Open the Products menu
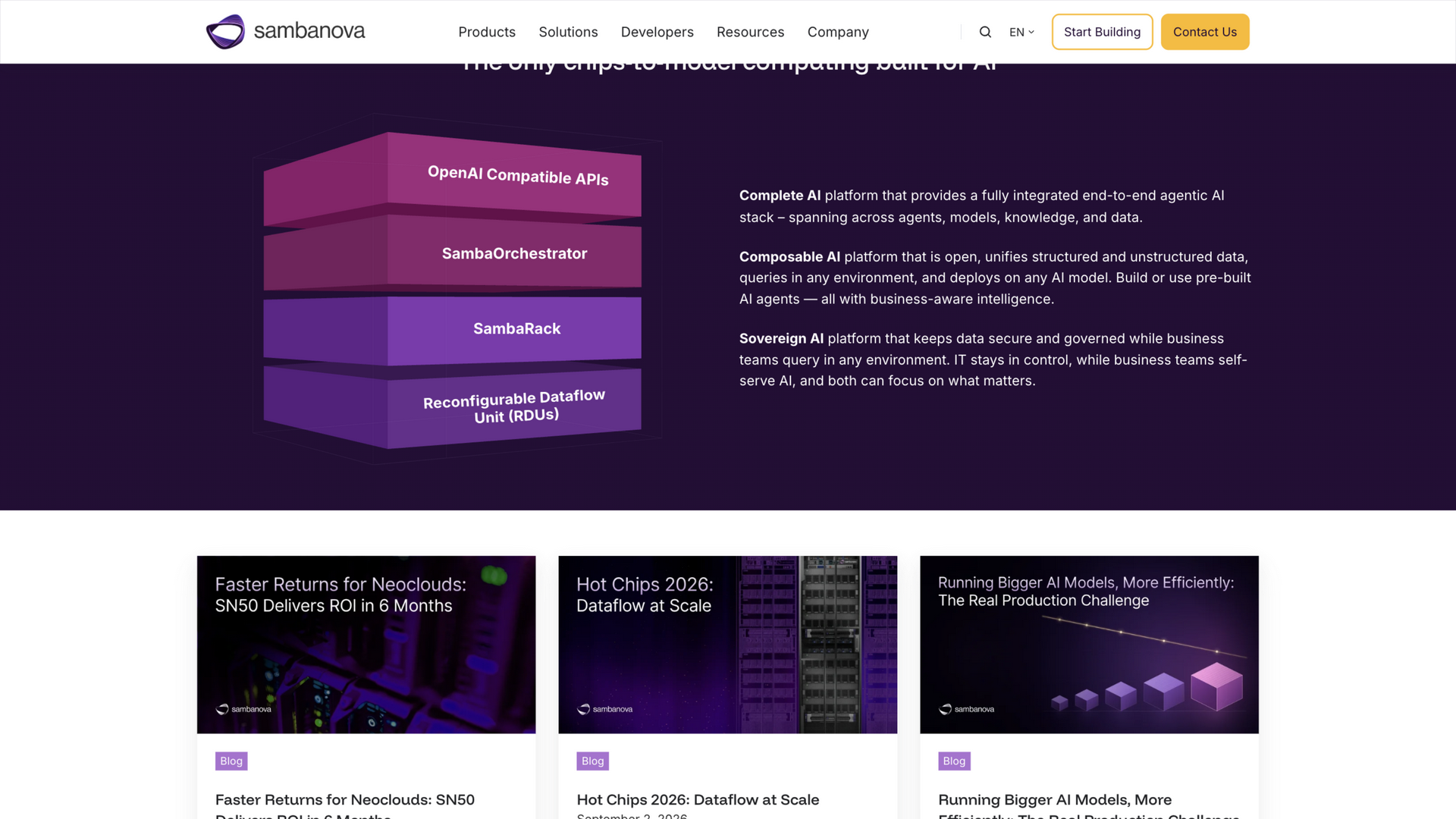The width and height of the screenshot is (1456, 819). click(x=487, y=32)
